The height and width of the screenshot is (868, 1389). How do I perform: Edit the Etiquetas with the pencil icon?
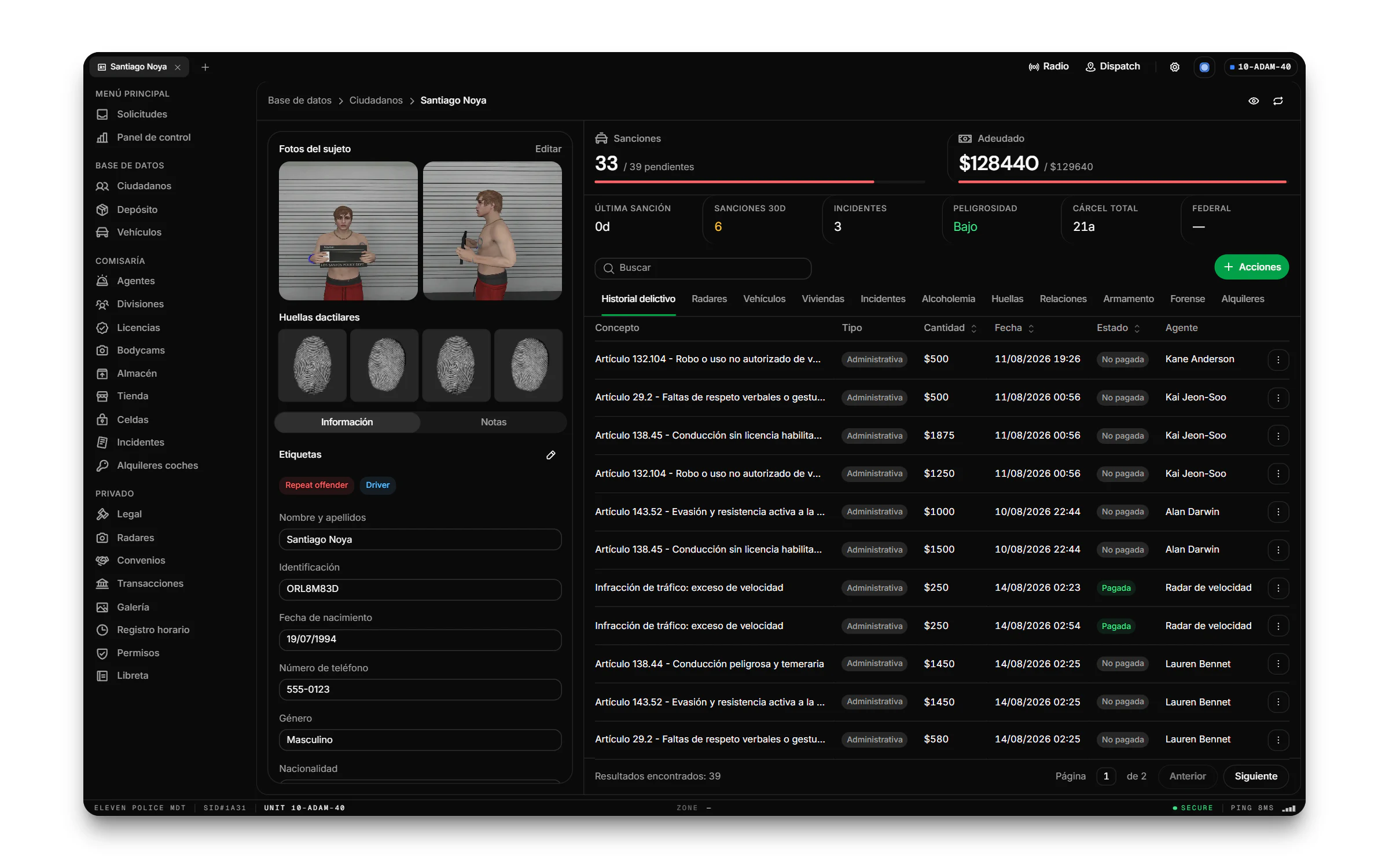(551, 455)
